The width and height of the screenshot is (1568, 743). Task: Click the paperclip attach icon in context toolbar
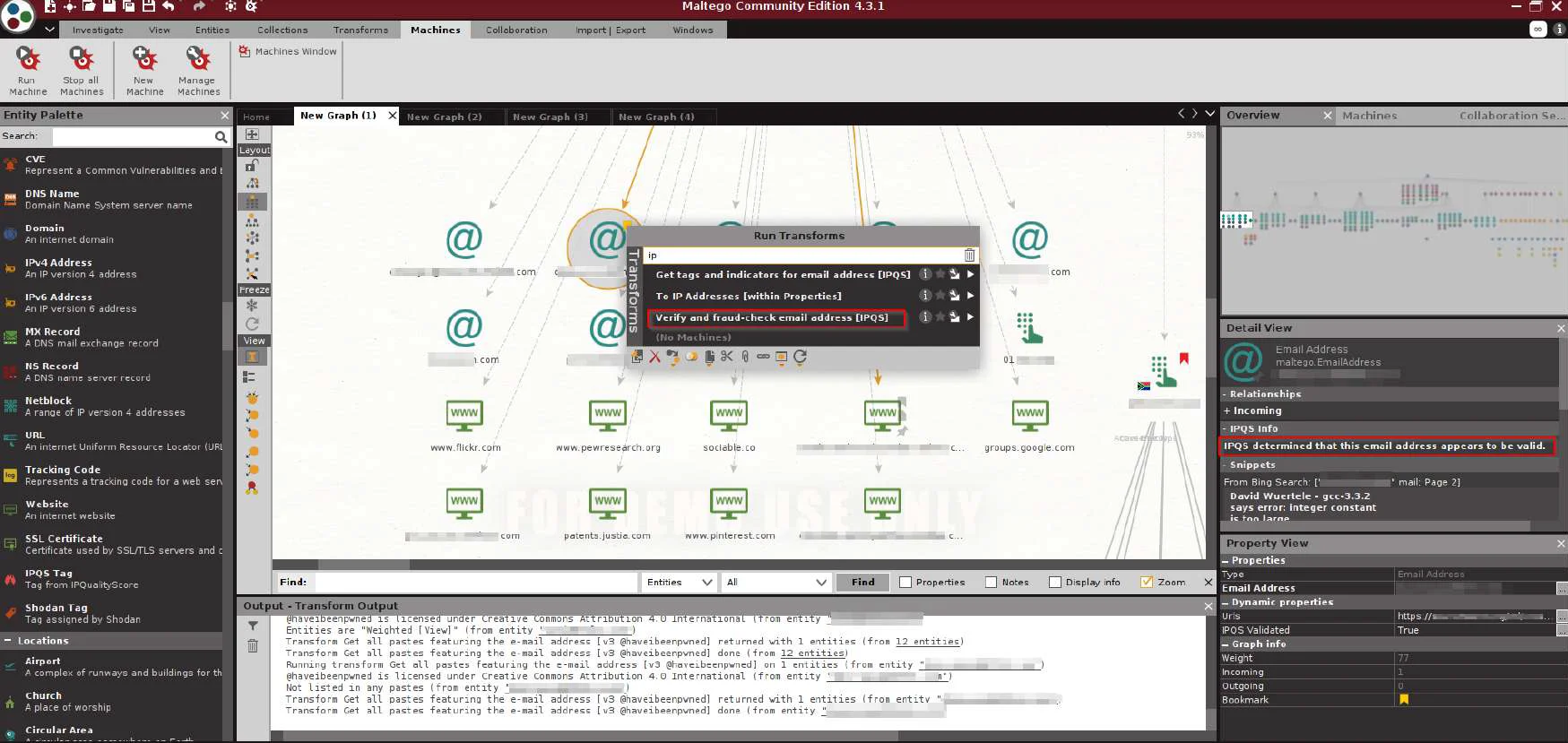pyautogui.click(x=745, y=357)
